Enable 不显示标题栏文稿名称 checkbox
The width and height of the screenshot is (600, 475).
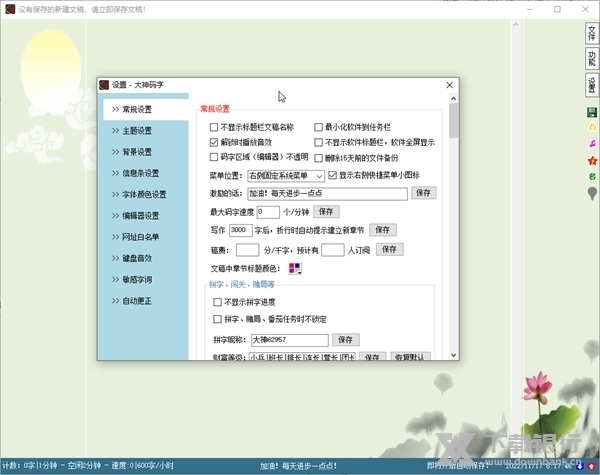pyautogui.click(x=214, y=127)
